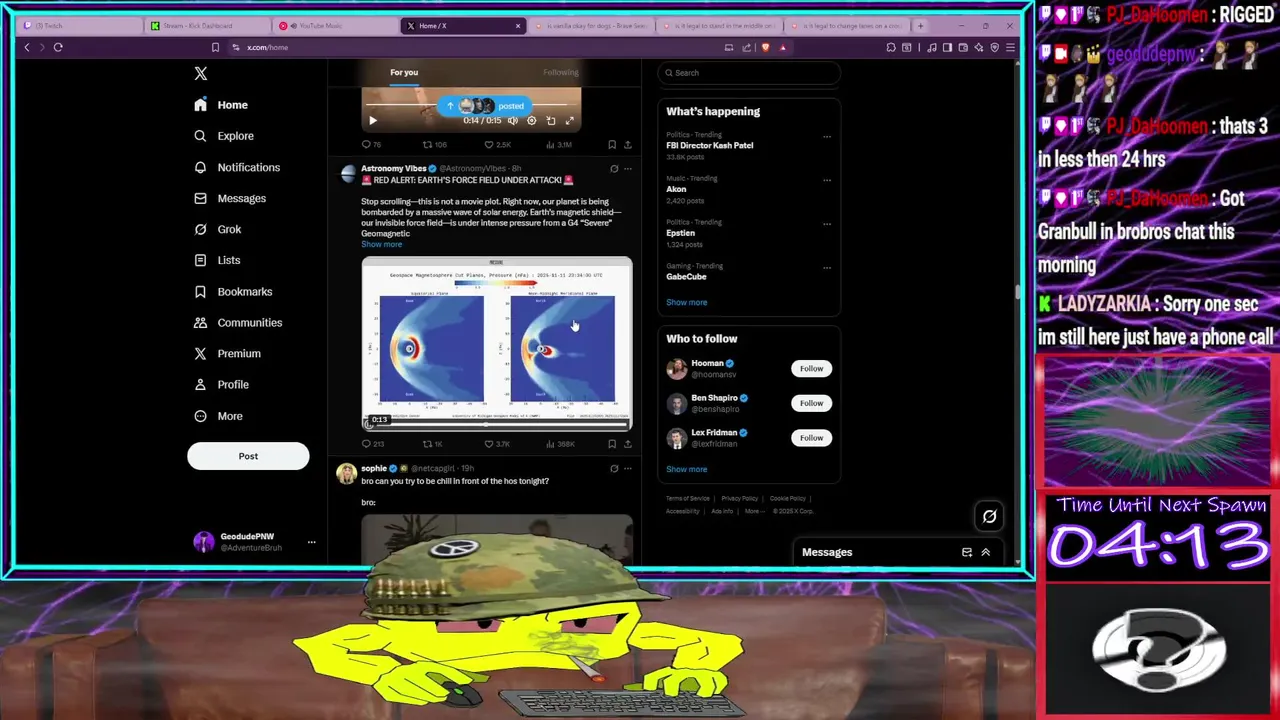Open Lists from the sidebar

218,260
